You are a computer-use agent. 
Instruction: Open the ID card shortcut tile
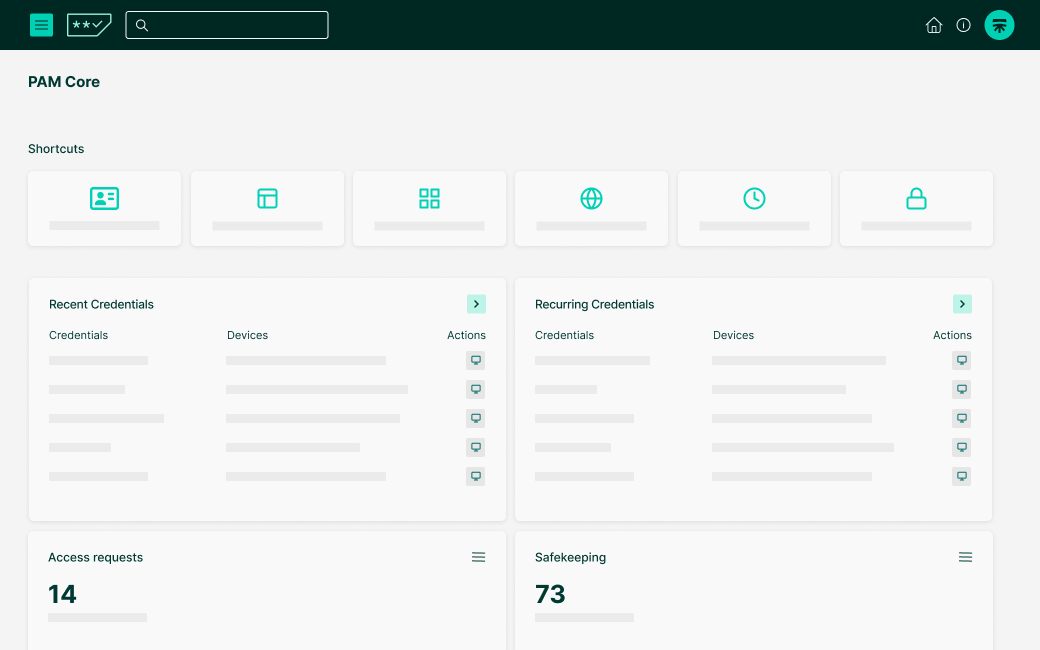tap(104, 208)
